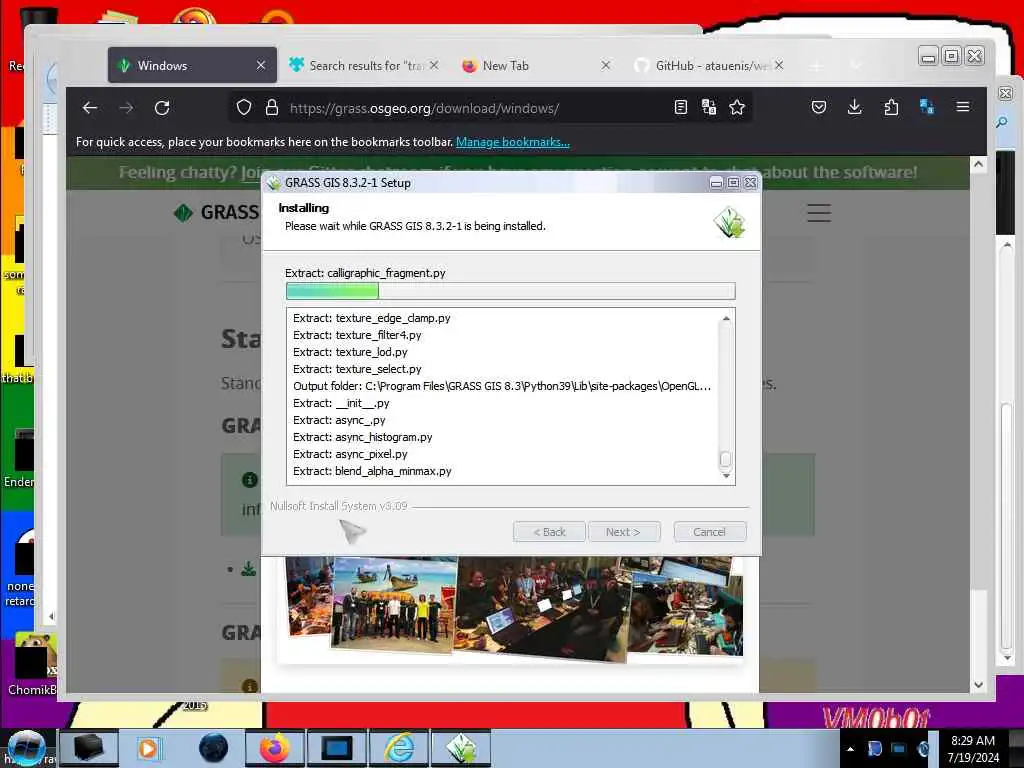Select log line 'Extract: async_histogram.py'
The height and width of the screenshot is (768, 1024).
(362, 437)
